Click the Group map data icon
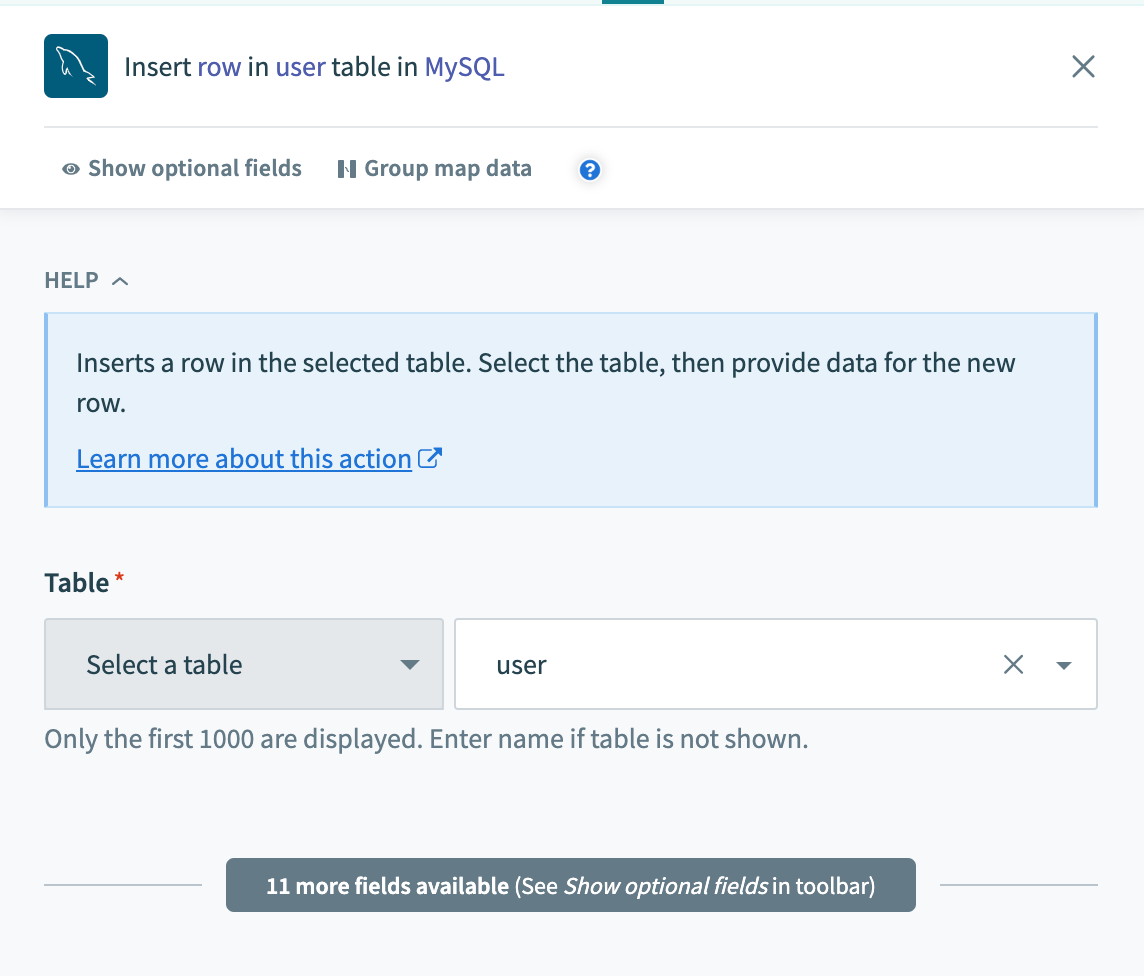1144x976 pixels. coord(347,169)
